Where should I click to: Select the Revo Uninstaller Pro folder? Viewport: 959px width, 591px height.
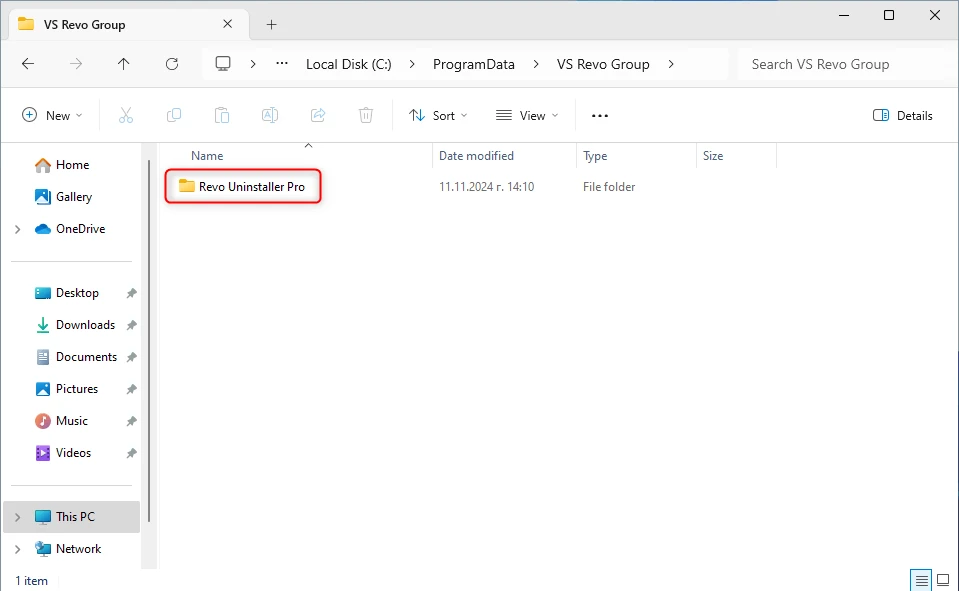242,187
